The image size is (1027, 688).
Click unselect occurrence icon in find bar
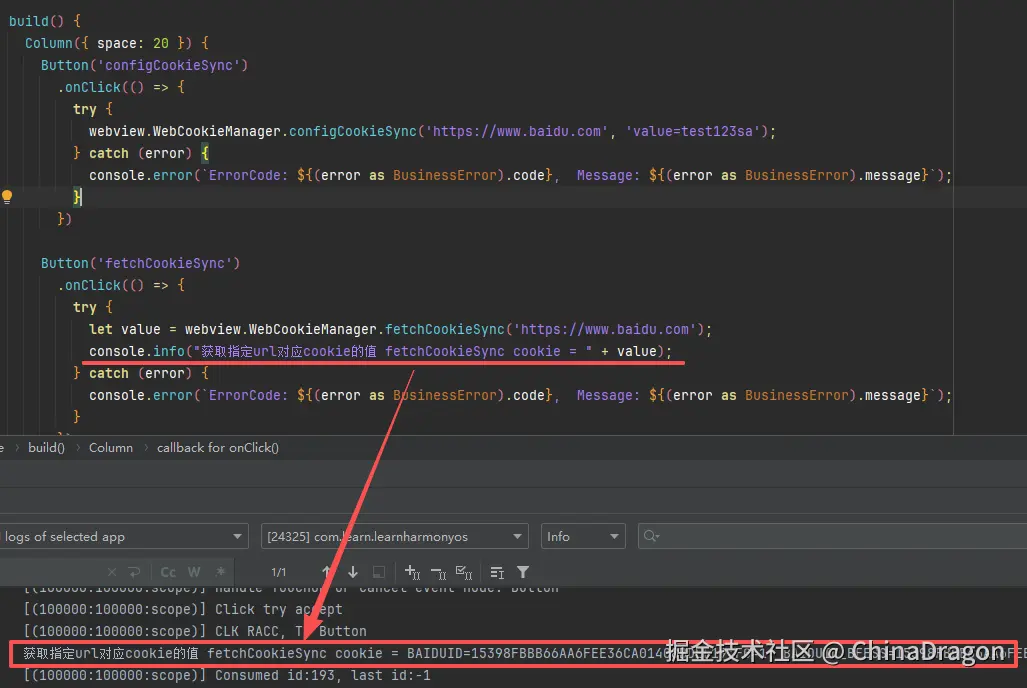[438, 572]
